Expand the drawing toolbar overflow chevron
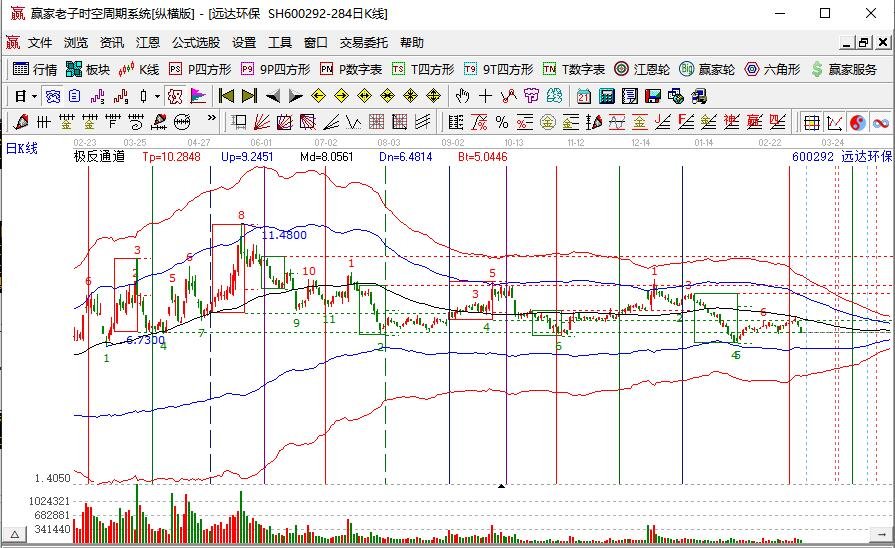The width and height of the screenshot is (895, 548). pyautogui.click(x=212, y=118)
